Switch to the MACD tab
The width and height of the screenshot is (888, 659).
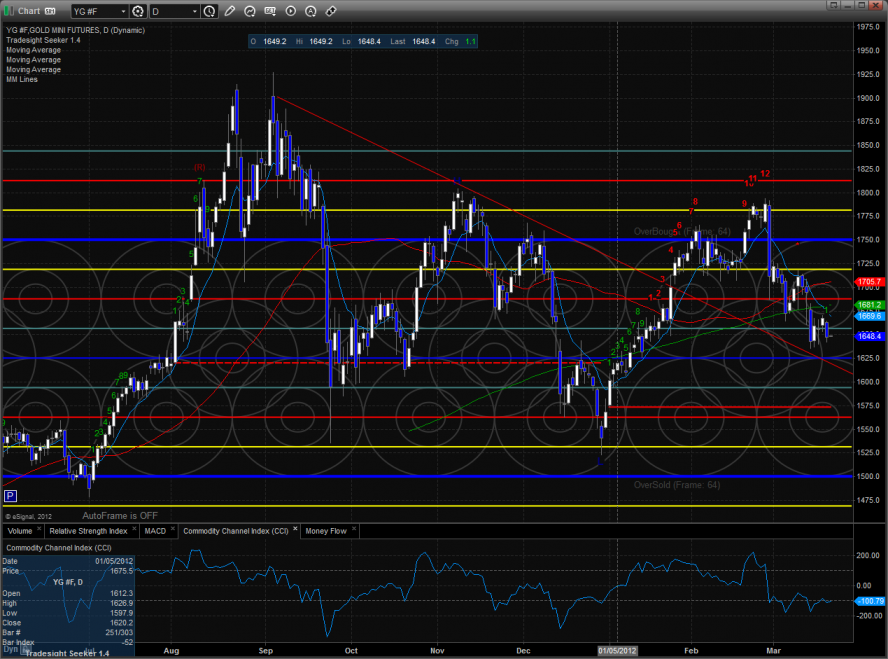point(153,531)
